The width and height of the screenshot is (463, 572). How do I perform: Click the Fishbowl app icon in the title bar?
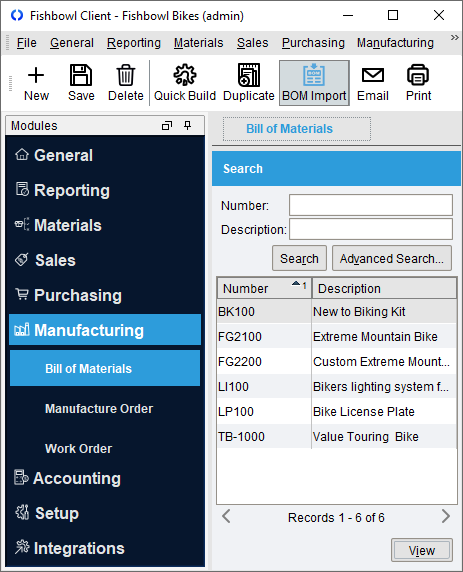point(17,15)
